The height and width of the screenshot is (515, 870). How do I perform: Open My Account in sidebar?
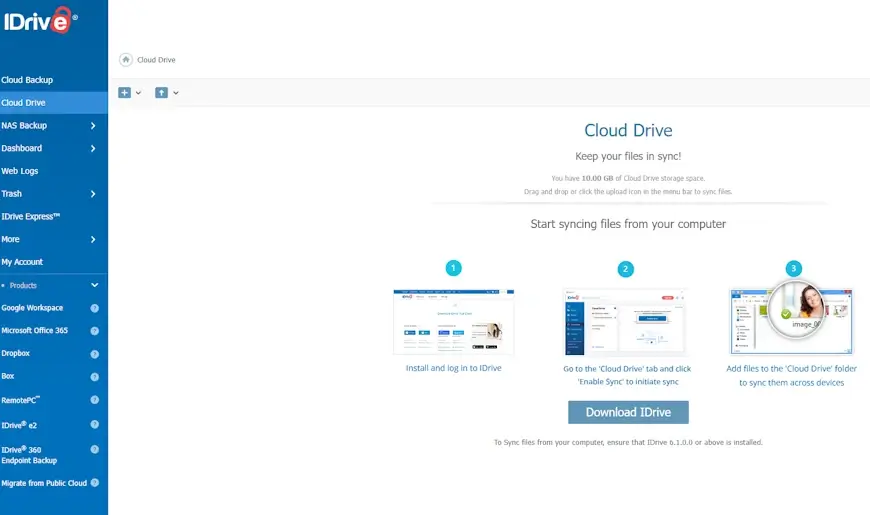pos(22,262)
